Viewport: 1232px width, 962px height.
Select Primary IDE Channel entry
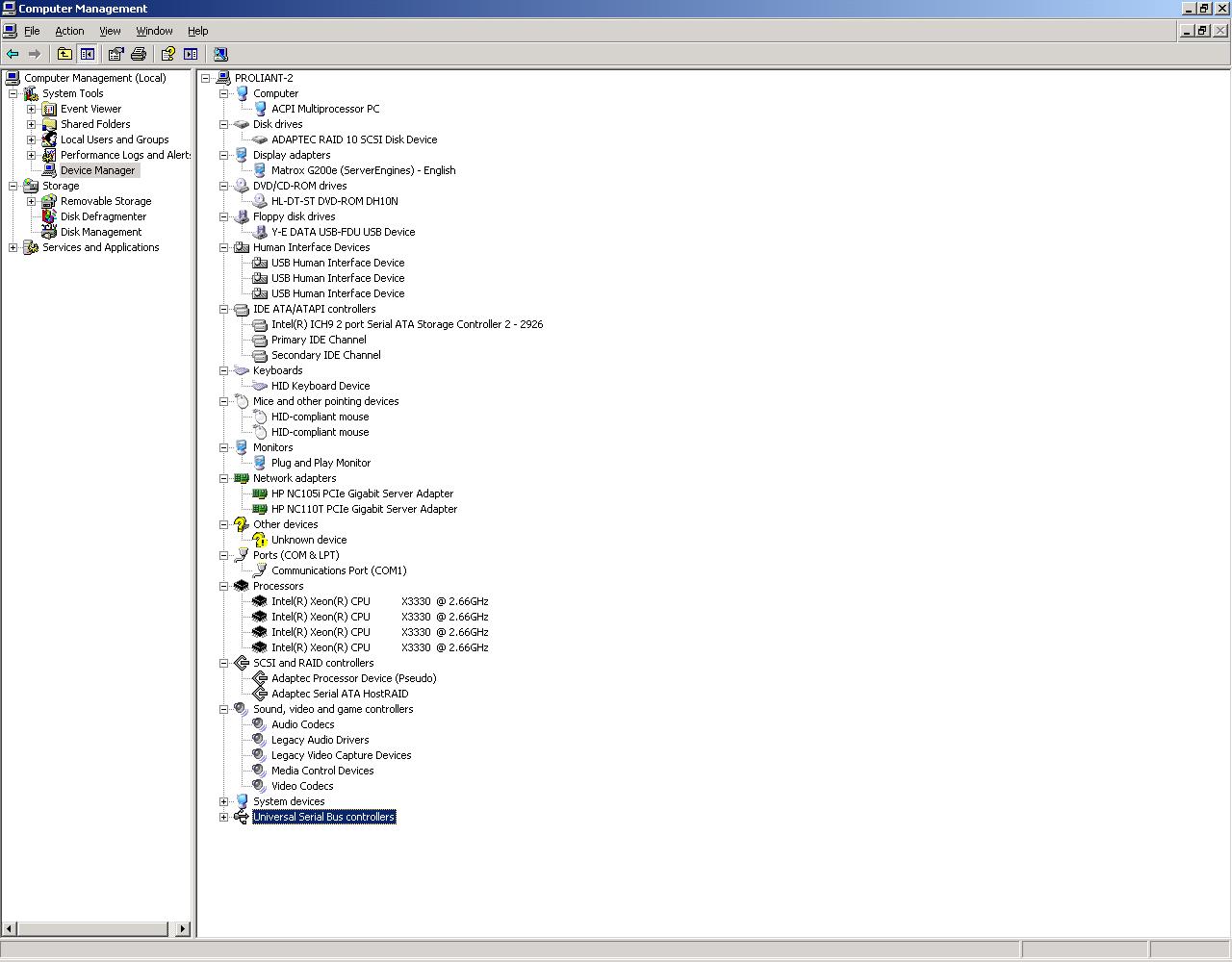click(x=319, y=340)
